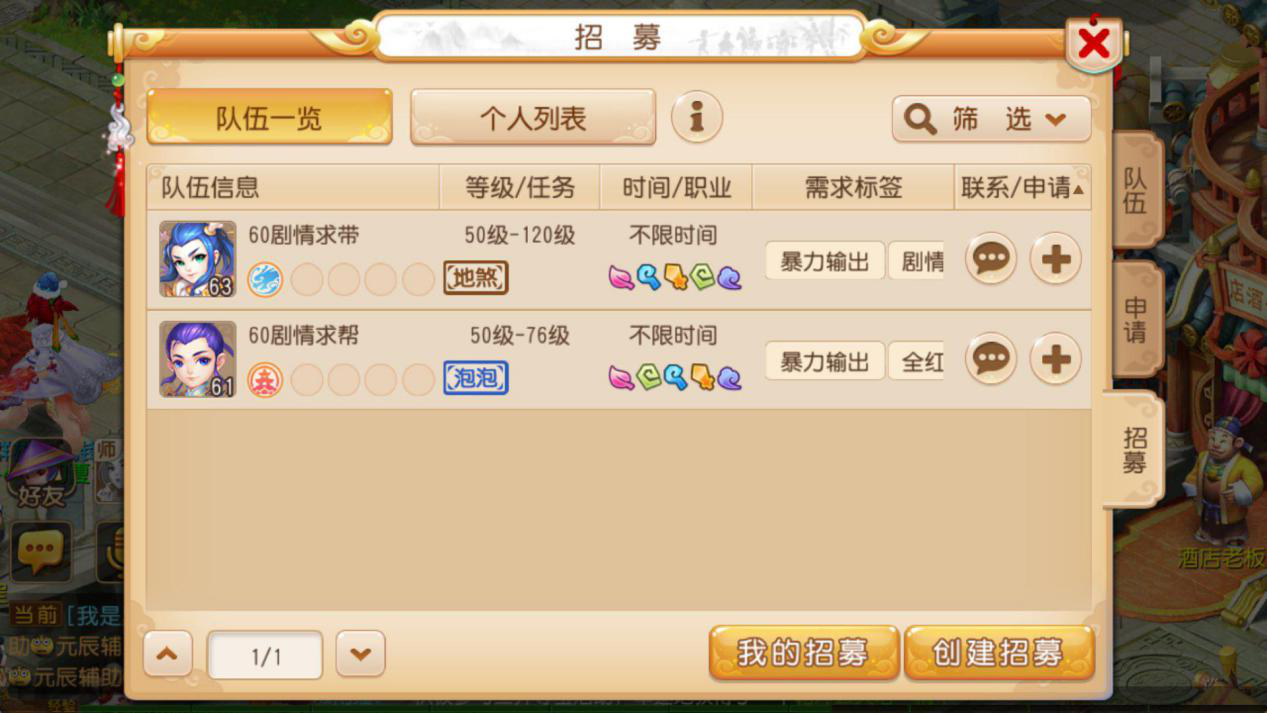This screenshot has height=713, width=1267.
Task: Click the level 61 purple-haired avatar
Action: (197, 359)
